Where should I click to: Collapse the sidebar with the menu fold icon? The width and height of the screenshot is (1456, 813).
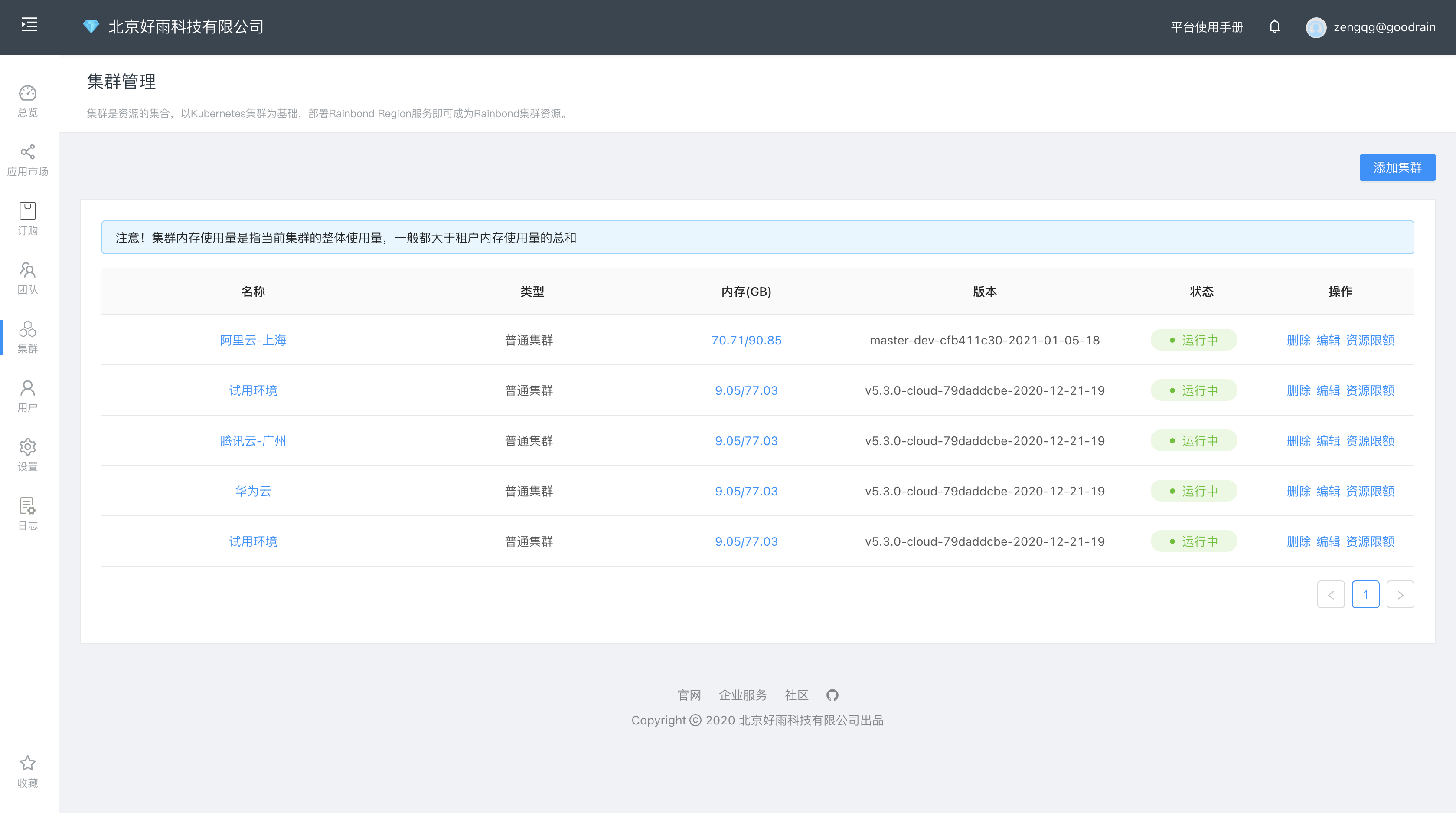click(29, 25)
